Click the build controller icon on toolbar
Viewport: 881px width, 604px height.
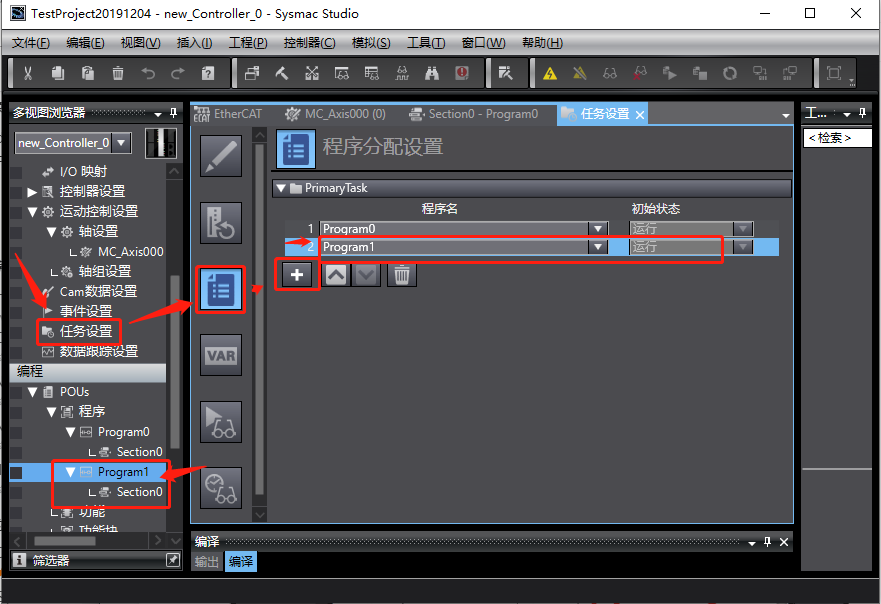281,72
